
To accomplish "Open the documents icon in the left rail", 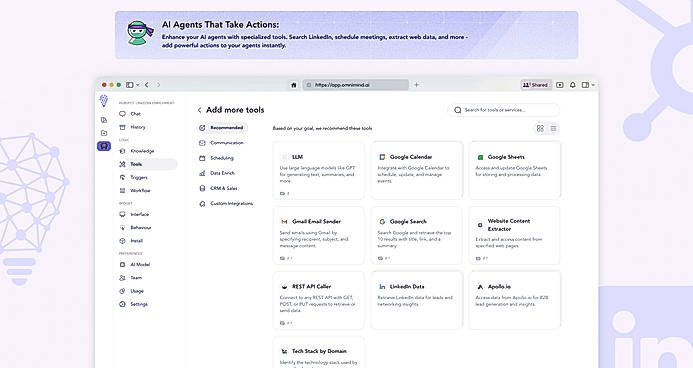I will click(104, 120).
